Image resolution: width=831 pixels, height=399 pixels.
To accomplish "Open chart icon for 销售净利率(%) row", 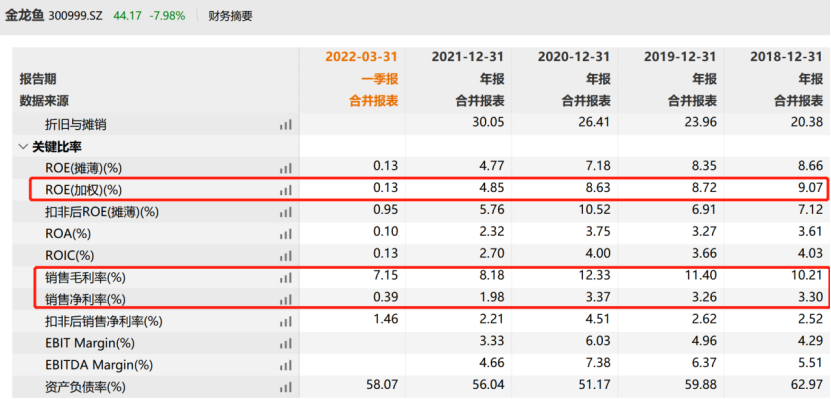I will pyautogui.click(x=286, y=300).
